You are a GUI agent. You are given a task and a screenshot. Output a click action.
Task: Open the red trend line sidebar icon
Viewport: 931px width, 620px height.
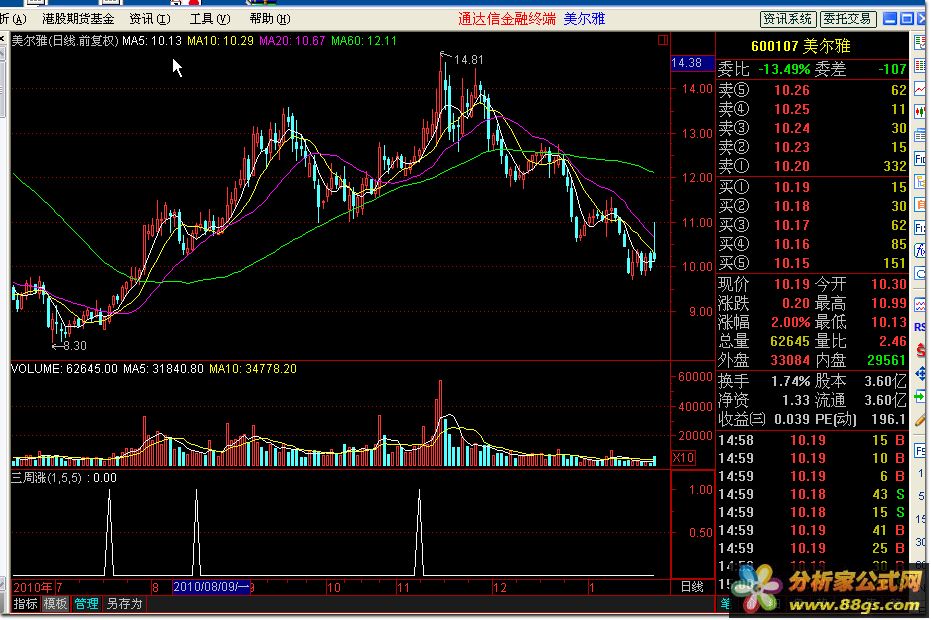[920, 88]
